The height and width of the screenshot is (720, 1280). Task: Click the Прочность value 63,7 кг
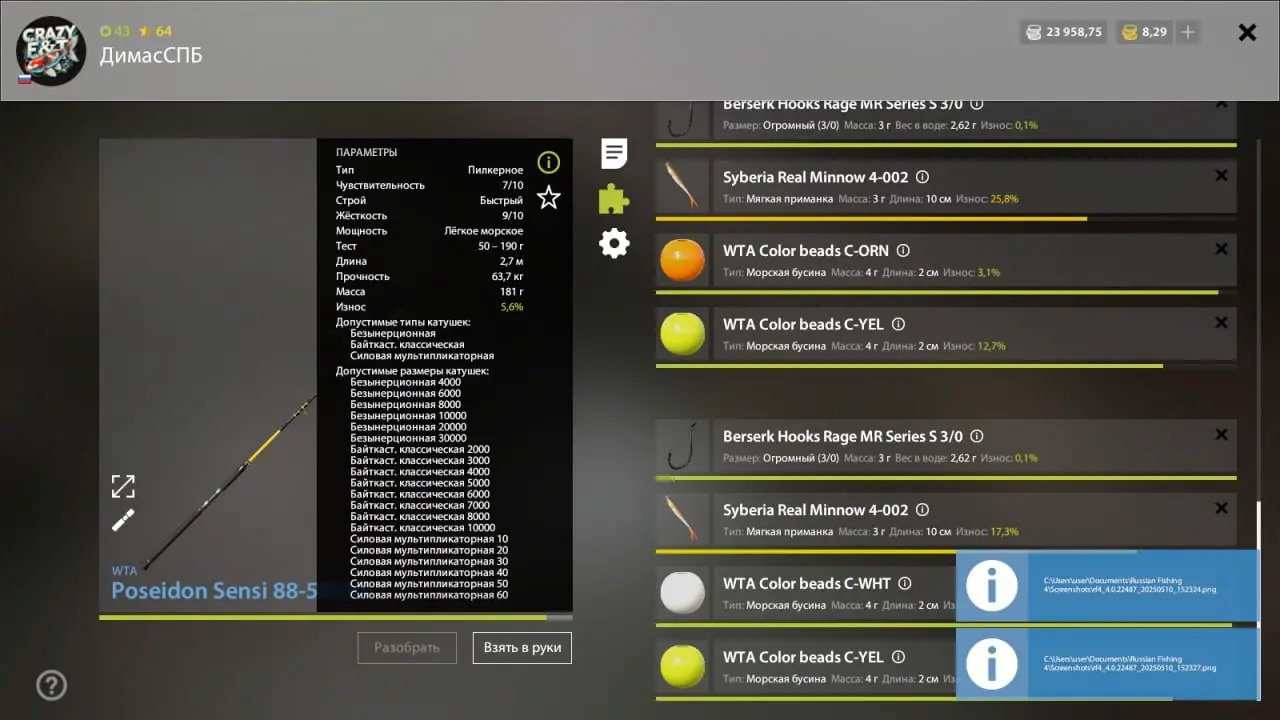pos(507,276)
